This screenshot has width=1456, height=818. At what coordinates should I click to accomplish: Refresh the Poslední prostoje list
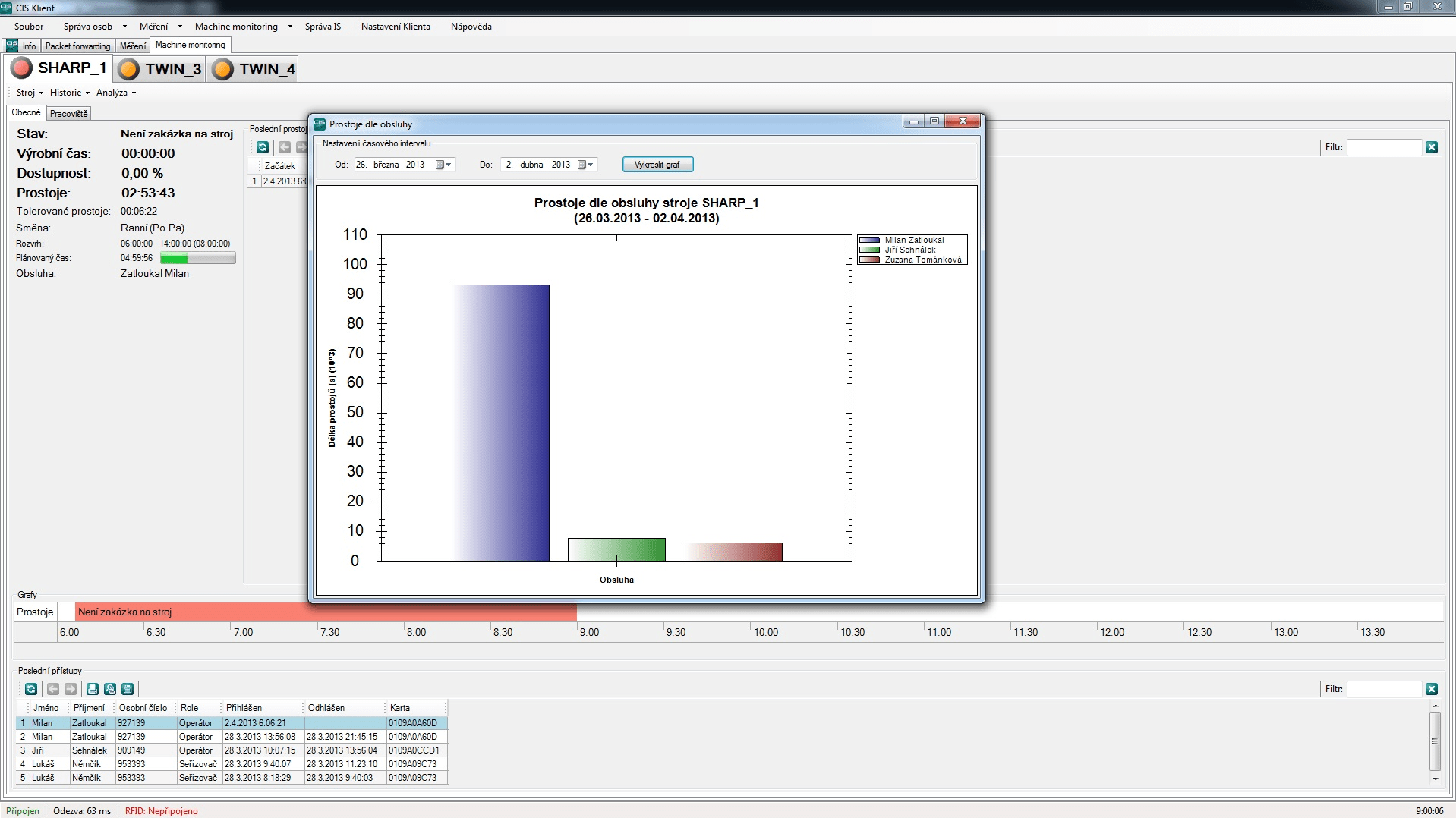pyautogui.click(x=263, y=147)
